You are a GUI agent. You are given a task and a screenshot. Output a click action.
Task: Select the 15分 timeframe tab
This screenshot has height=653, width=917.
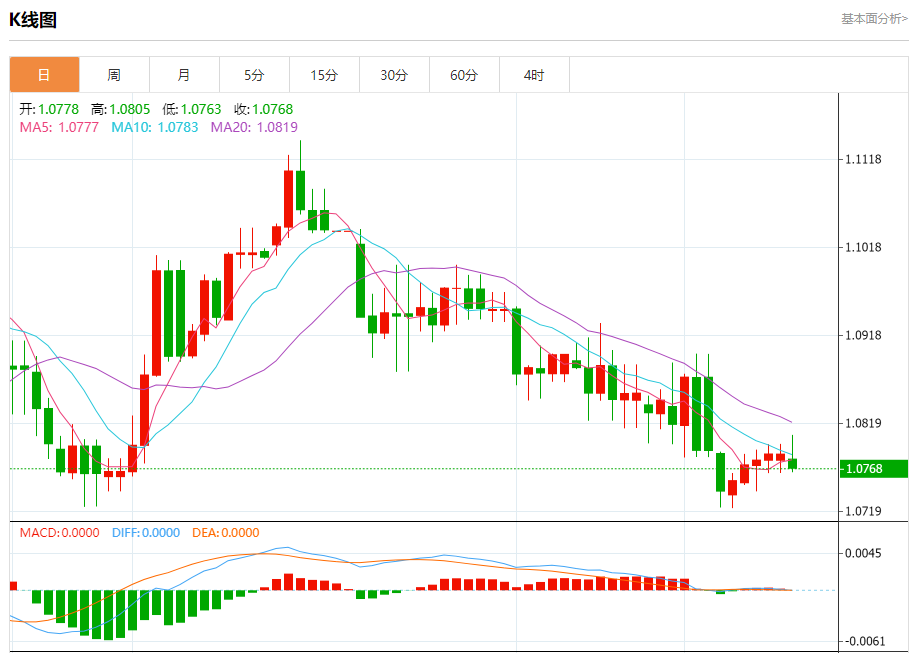(x=324, y=75)
